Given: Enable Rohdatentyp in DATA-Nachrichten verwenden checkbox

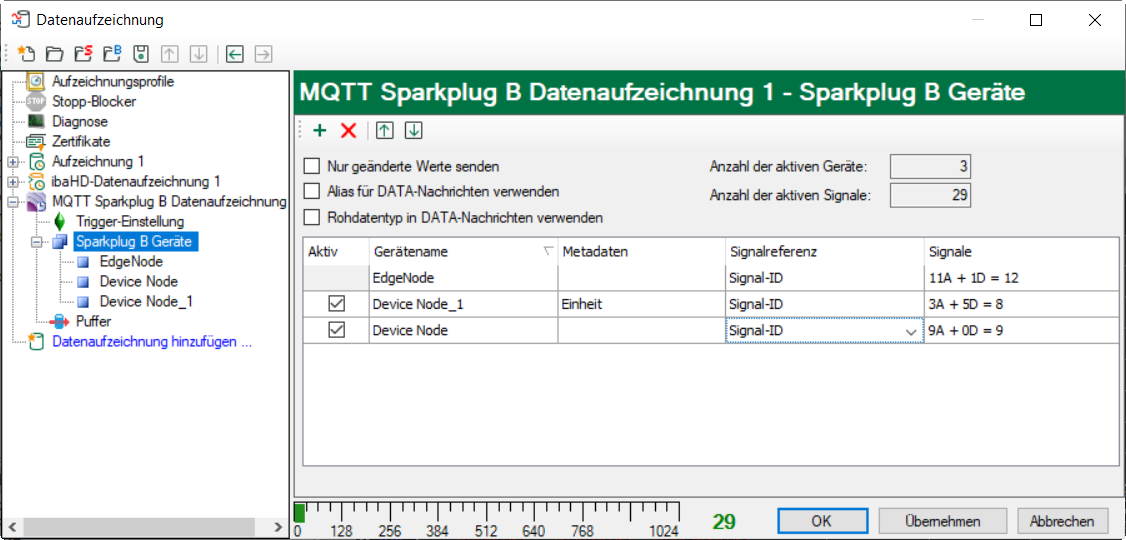Looking at the screenshot, I should [x=312, y=216].
